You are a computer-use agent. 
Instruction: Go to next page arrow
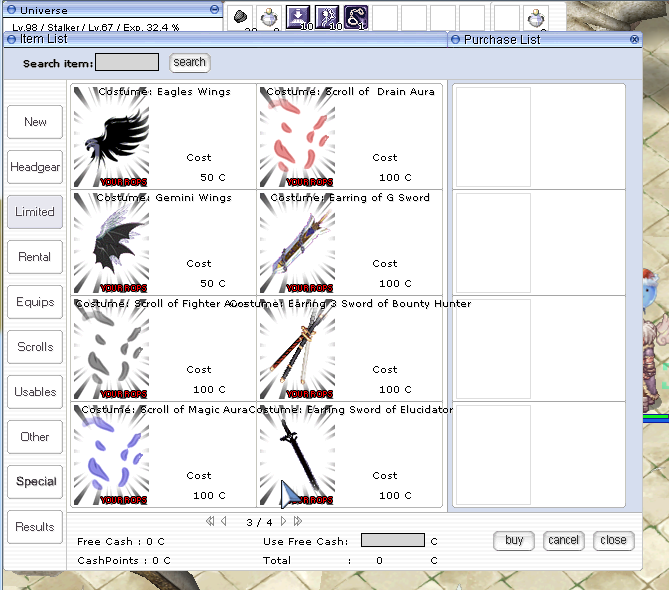[283, 521]
